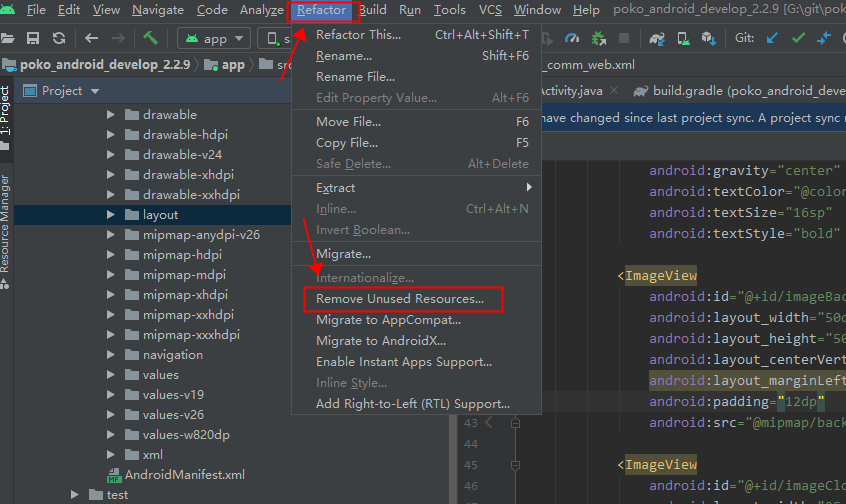Open the Code menu

pos(212,10)
